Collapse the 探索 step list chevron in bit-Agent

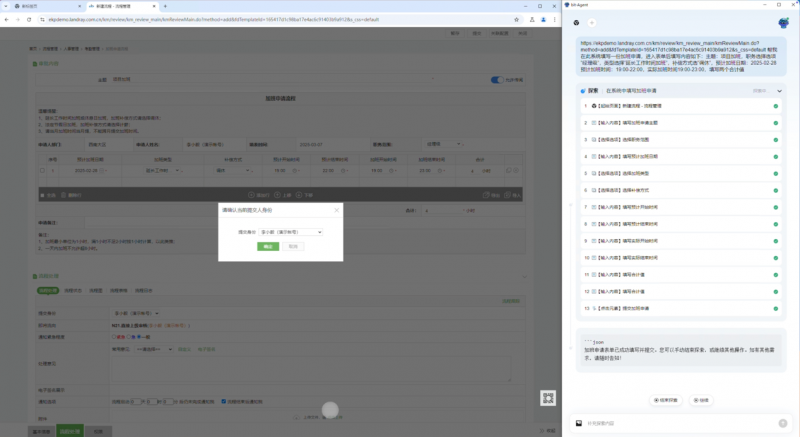click(x=779, y=91)
